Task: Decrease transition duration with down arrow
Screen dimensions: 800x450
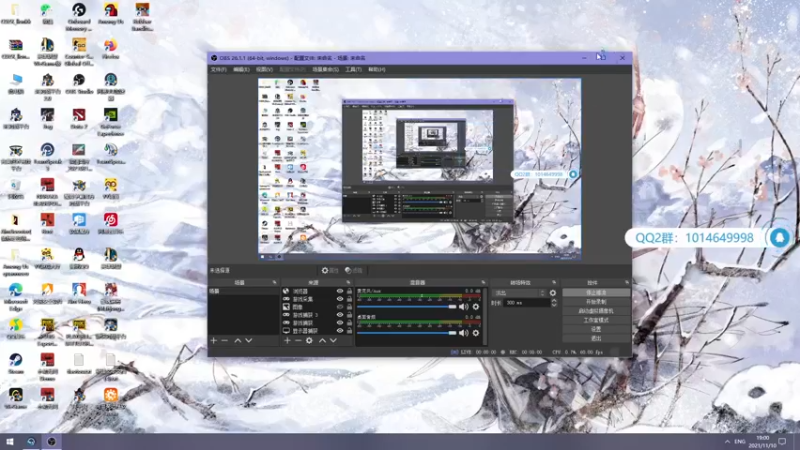Action: point(554,305)
